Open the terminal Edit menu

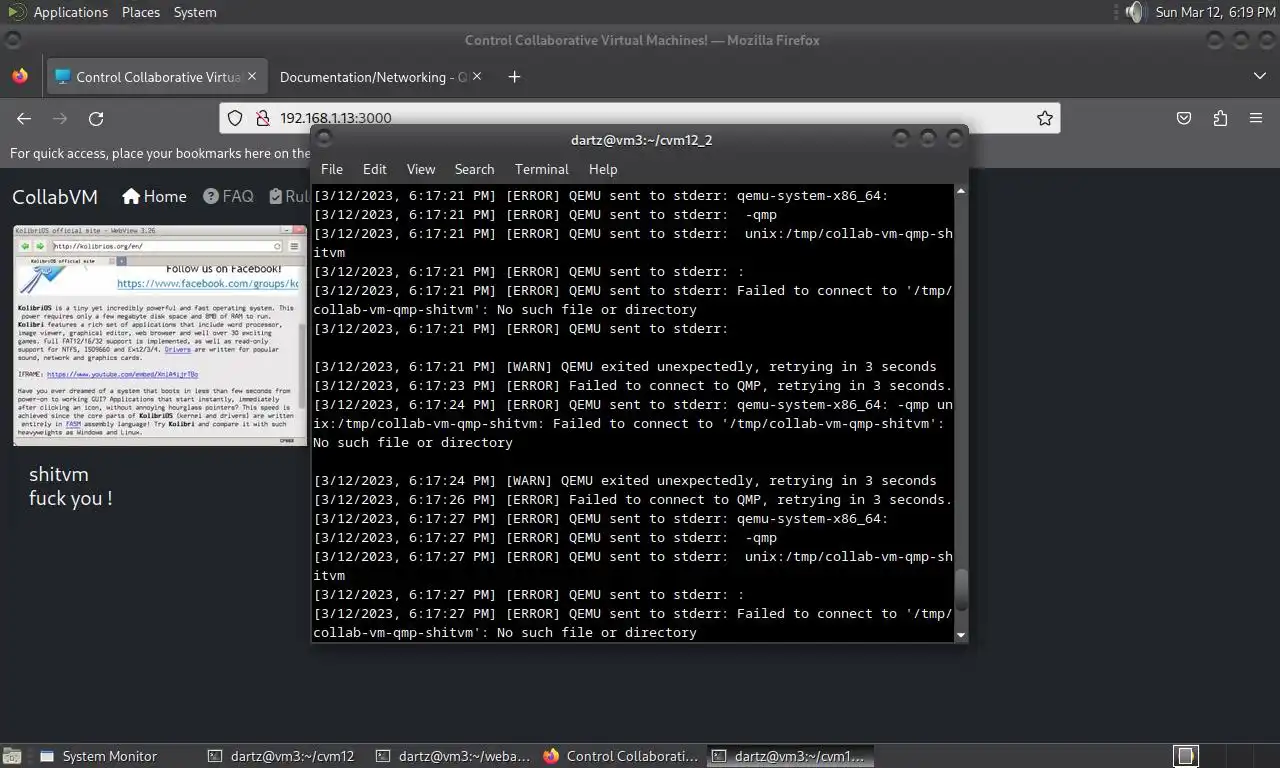[x=375, y=169]
